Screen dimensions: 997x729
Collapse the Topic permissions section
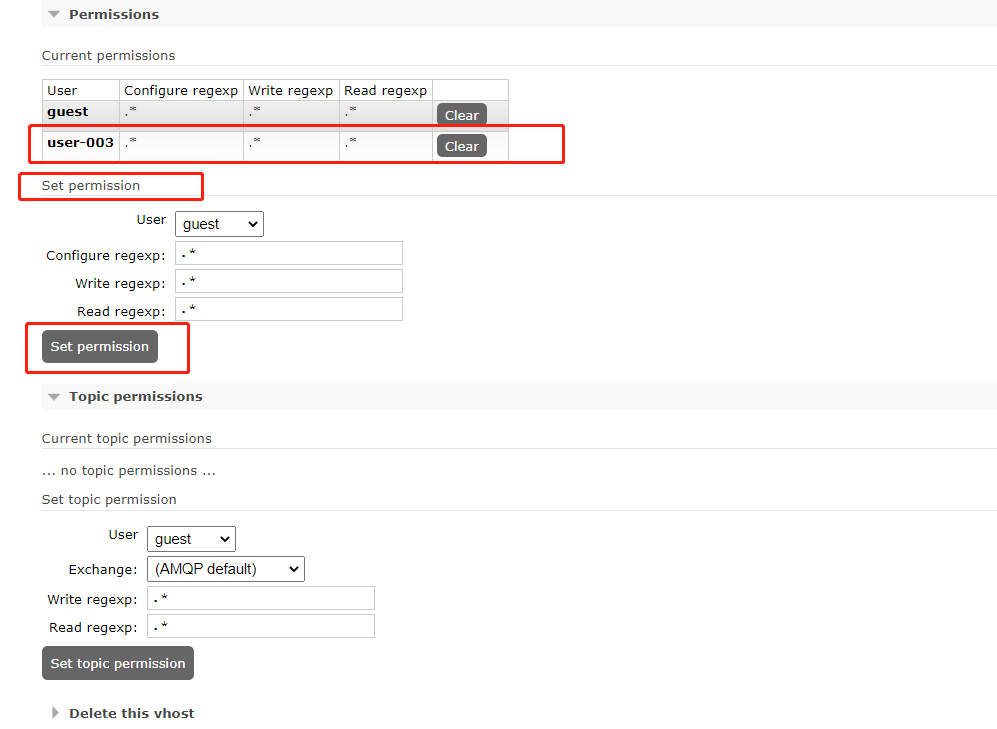pos(135,397)
